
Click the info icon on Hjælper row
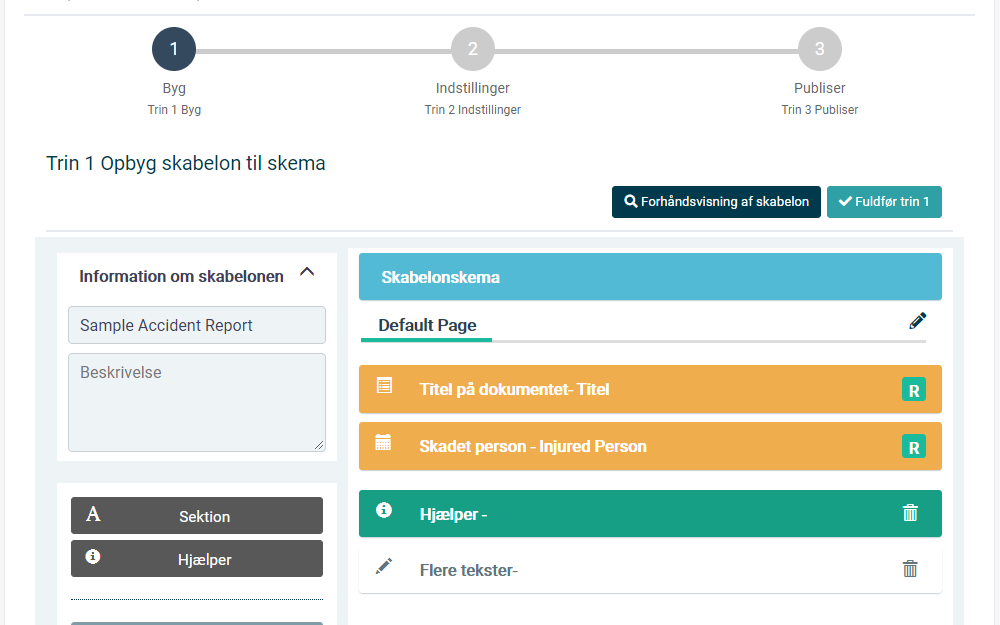384,510
